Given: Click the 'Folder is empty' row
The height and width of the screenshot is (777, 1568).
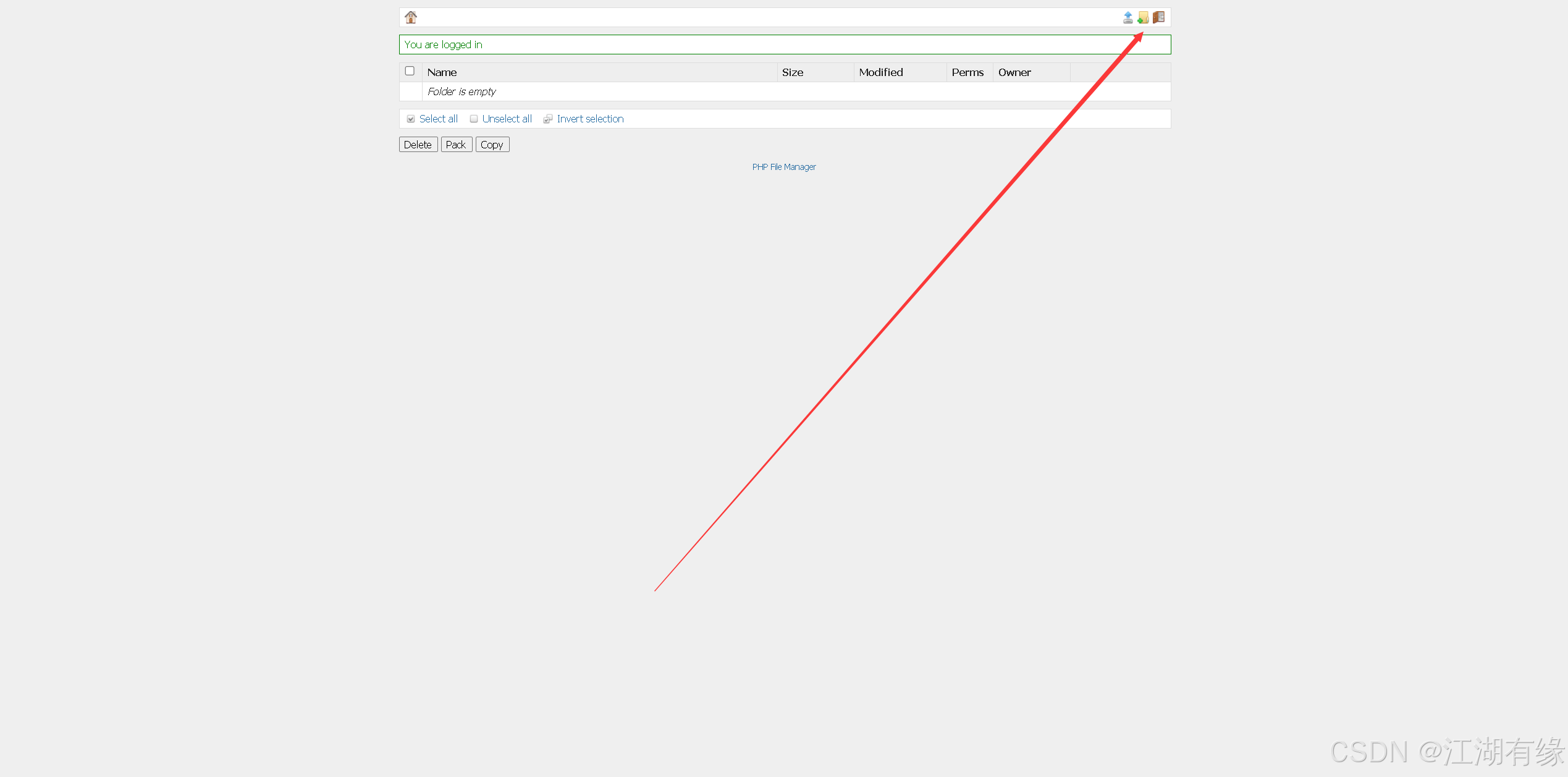Looking at the screenshot, I should pyautogui.click(x=462, y=91).
